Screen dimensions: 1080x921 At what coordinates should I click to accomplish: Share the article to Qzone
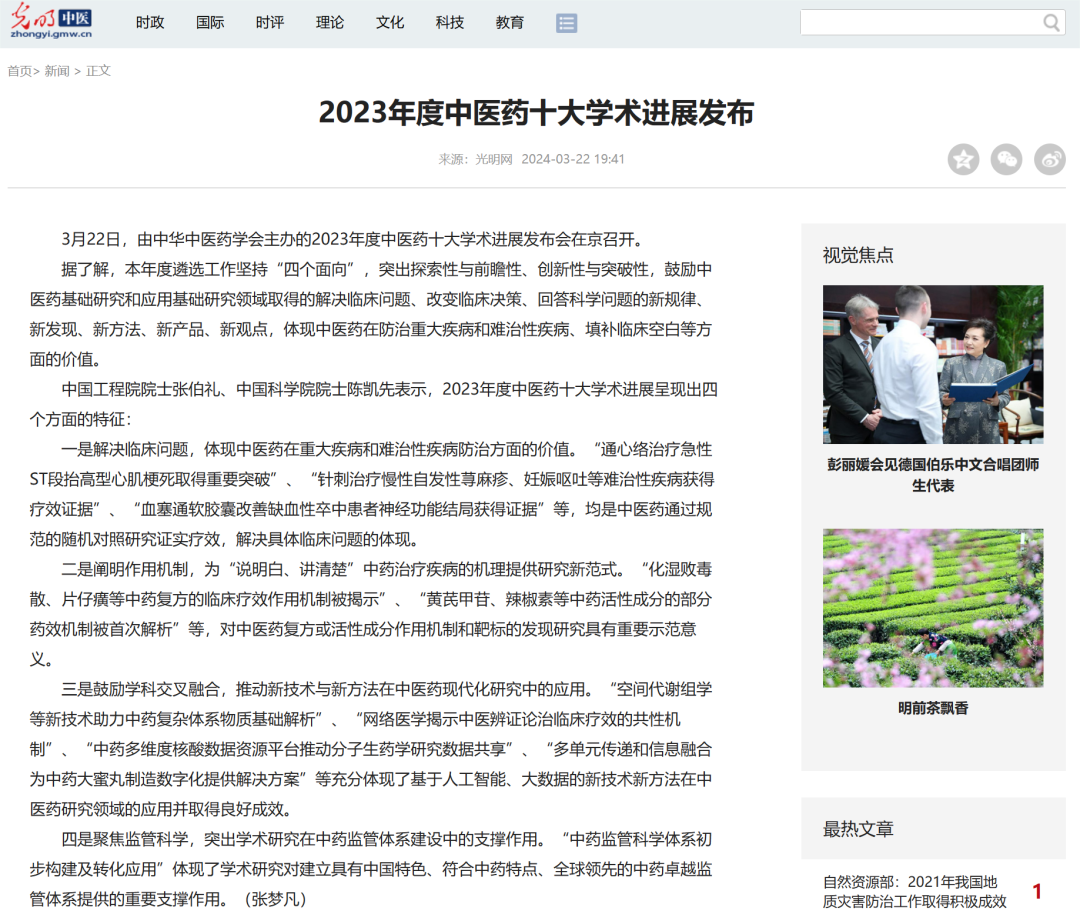[x=963, y=159]
